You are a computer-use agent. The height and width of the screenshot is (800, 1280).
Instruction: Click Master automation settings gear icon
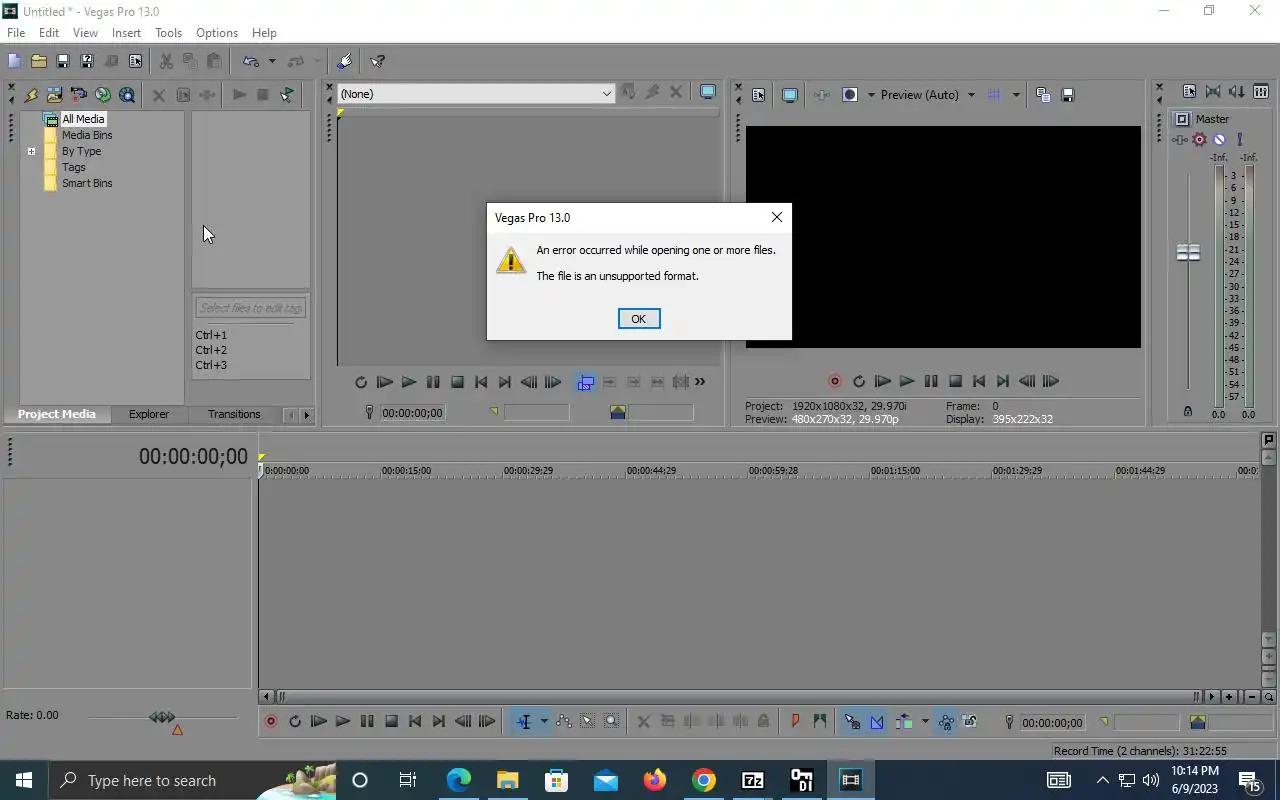point(1199,140)
